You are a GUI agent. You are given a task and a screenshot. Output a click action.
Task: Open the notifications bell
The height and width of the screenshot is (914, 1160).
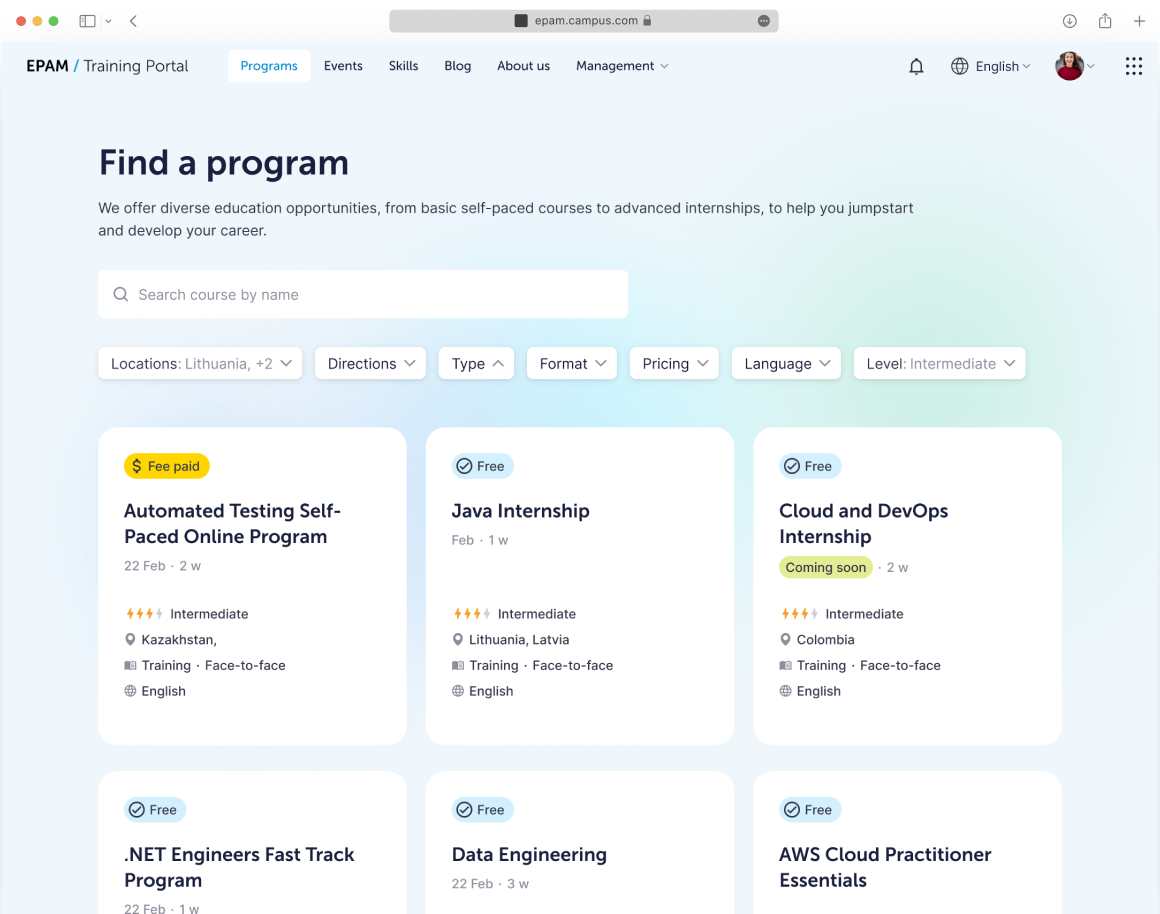916,67
